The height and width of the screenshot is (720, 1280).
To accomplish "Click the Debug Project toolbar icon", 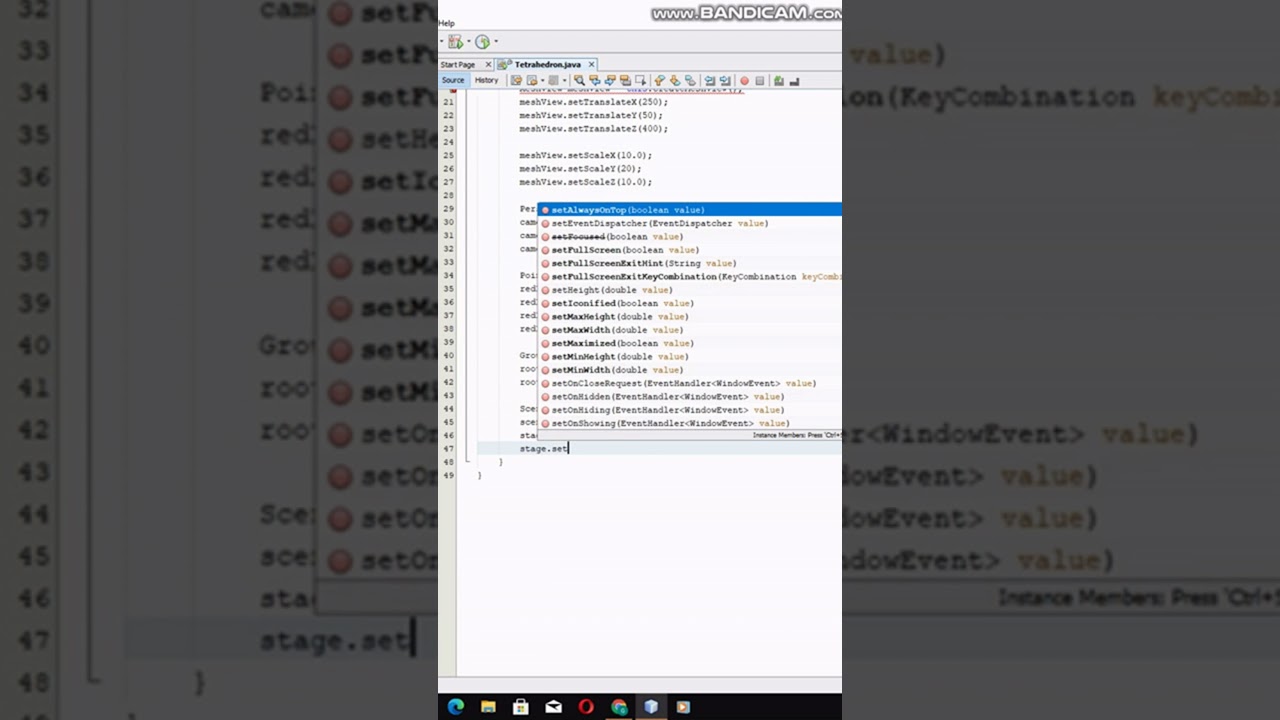I will tap(455, 41).
